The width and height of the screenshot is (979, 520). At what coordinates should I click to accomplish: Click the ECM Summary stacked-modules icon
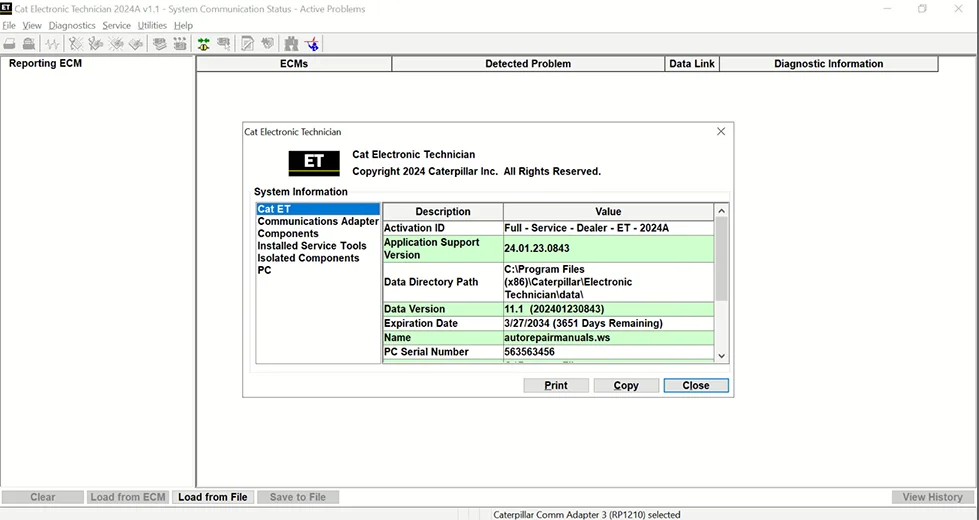[x=159, y=44]
